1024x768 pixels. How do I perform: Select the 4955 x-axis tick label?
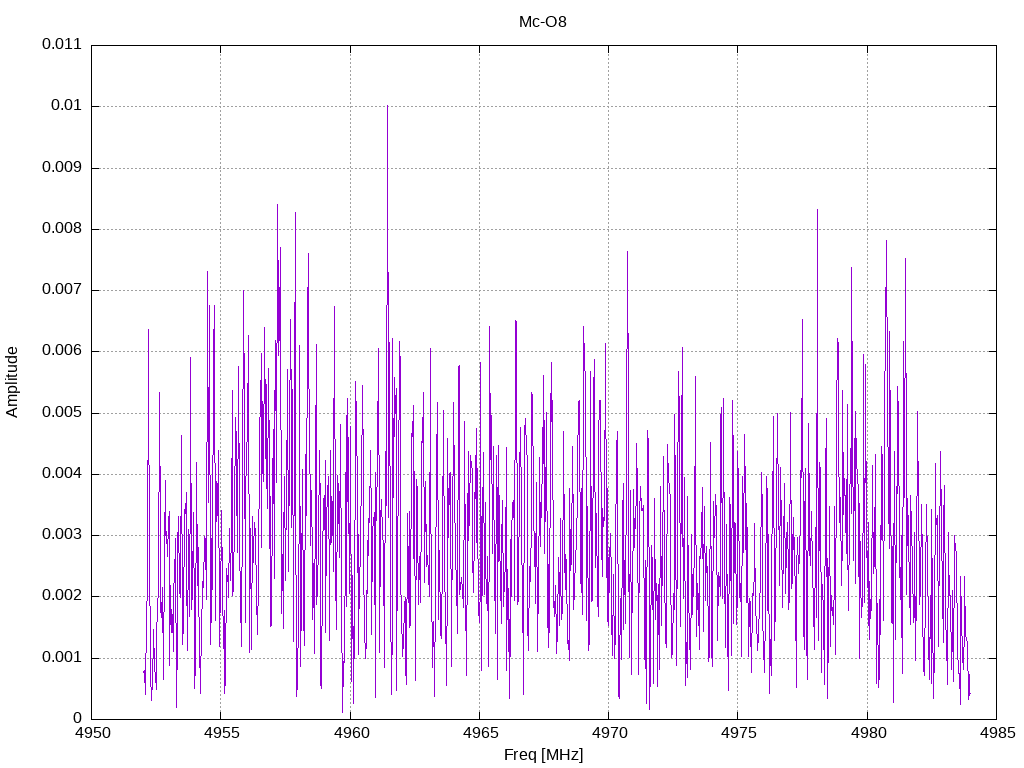pyautogui.click(x=221, y=733)
